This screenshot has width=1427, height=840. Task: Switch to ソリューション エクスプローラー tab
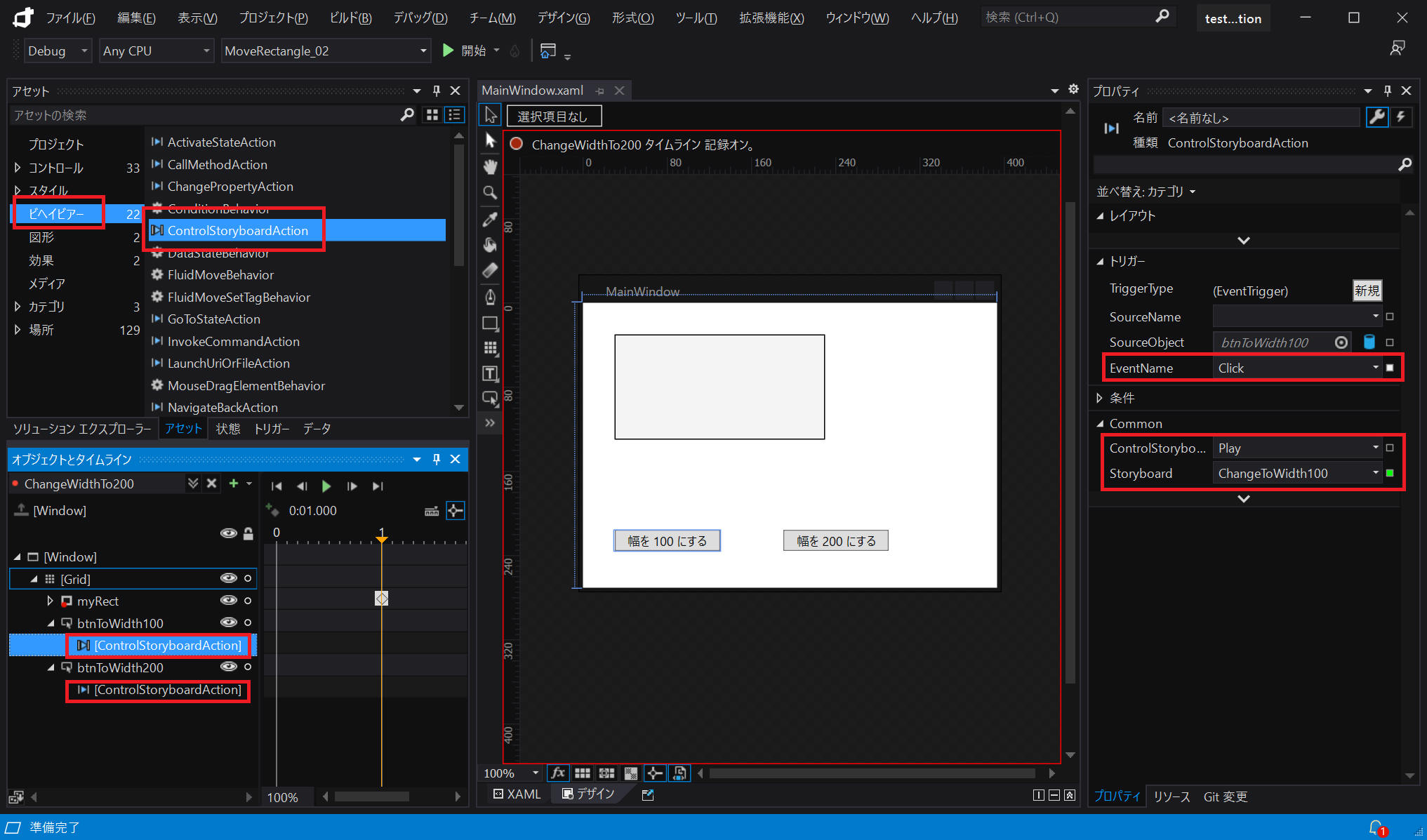tap(82, 429)
